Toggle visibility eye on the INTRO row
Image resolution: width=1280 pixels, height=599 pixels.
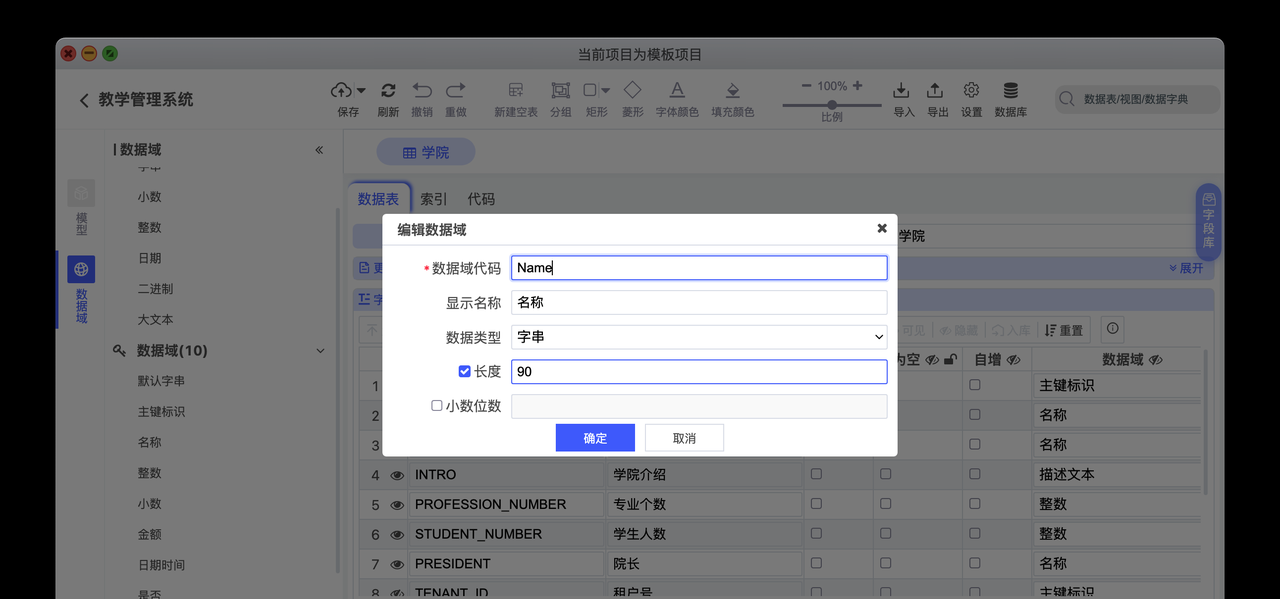(397, 475)
